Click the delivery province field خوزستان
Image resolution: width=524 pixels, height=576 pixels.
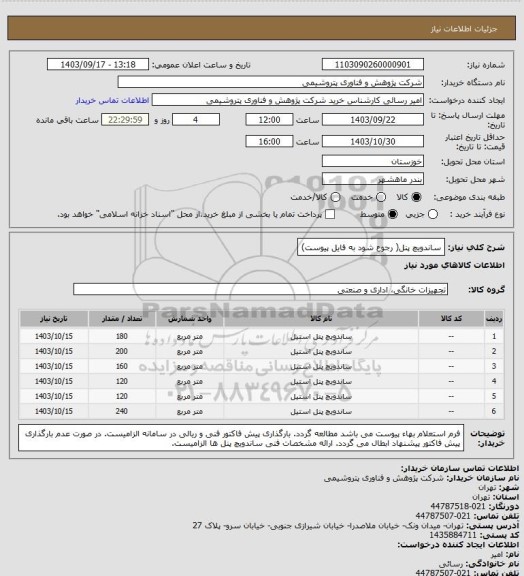(x=373, y=161)
